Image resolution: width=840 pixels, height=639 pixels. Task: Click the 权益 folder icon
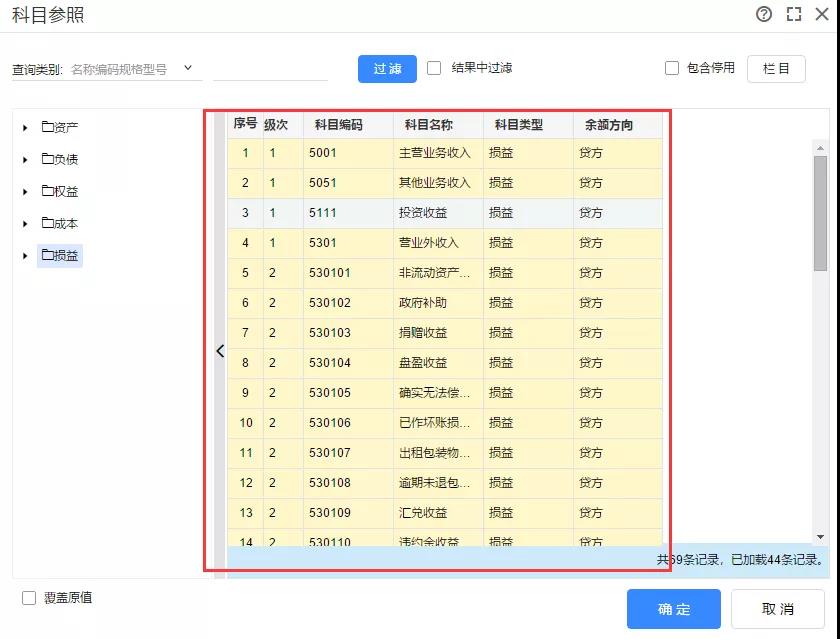click(47, 191)
